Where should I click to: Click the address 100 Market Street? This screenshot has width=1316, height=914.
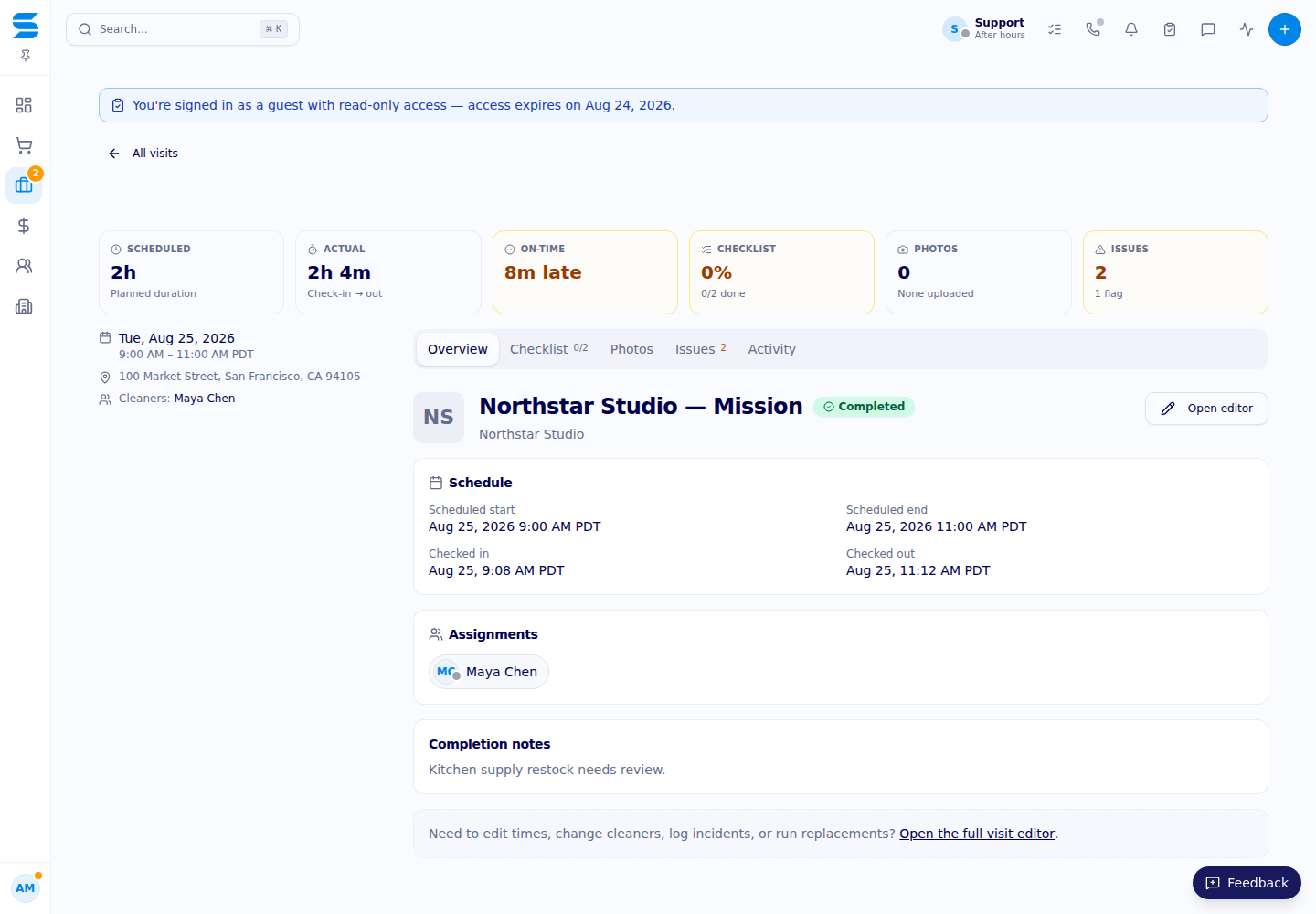pos(239,377)
